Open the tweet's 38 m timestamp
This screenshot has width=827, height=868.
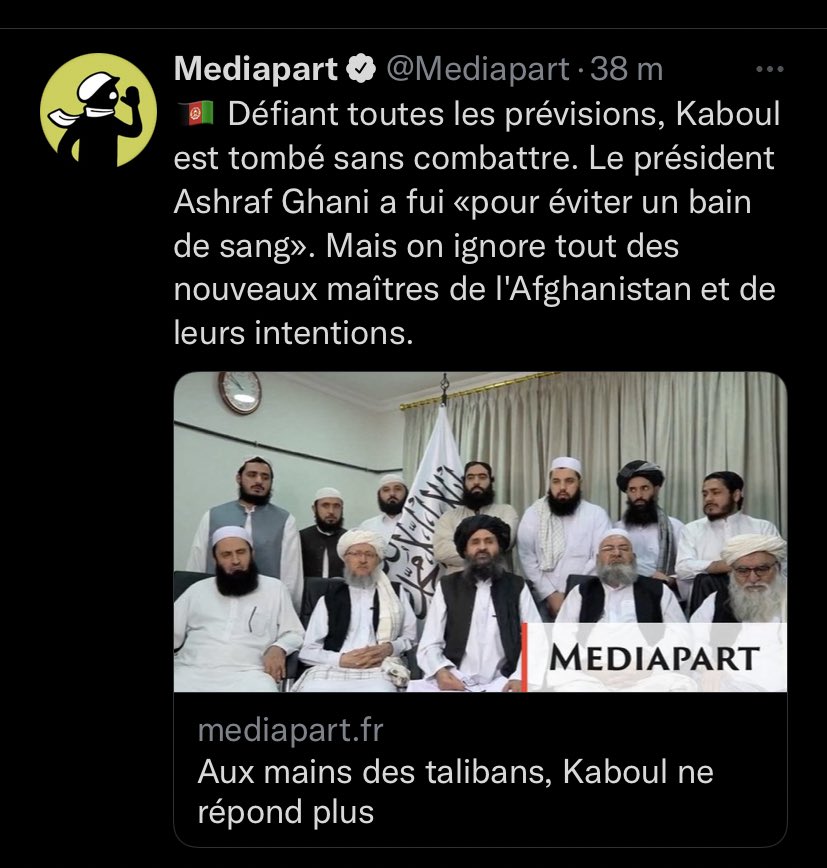[626, 69]
